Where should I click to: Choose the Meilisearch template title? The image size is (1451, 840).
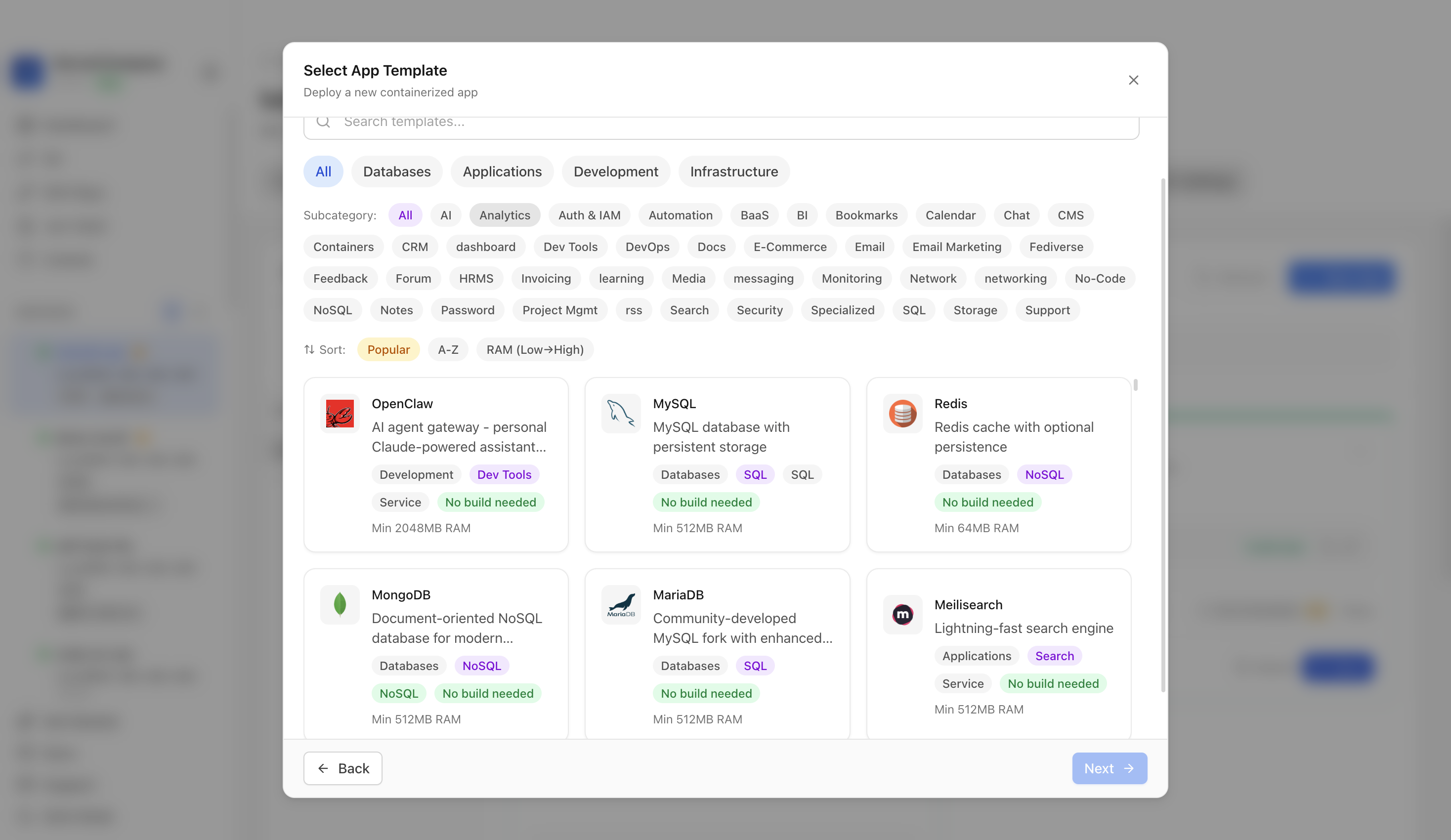coord(968,604)
